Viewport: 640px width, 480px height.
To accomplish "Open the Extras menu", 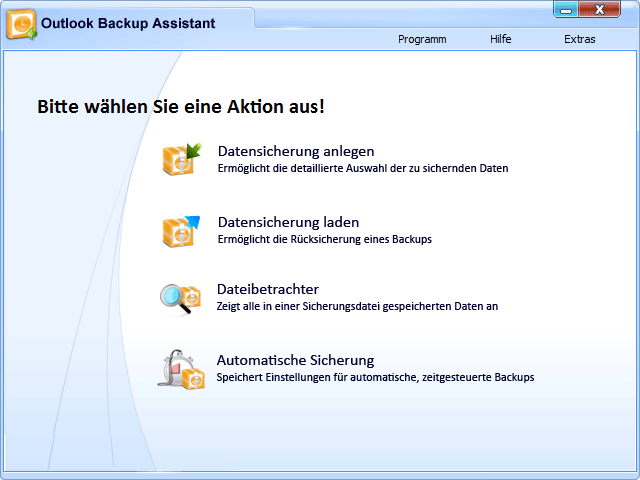I will pyautogui.click(x=580, y=39).
